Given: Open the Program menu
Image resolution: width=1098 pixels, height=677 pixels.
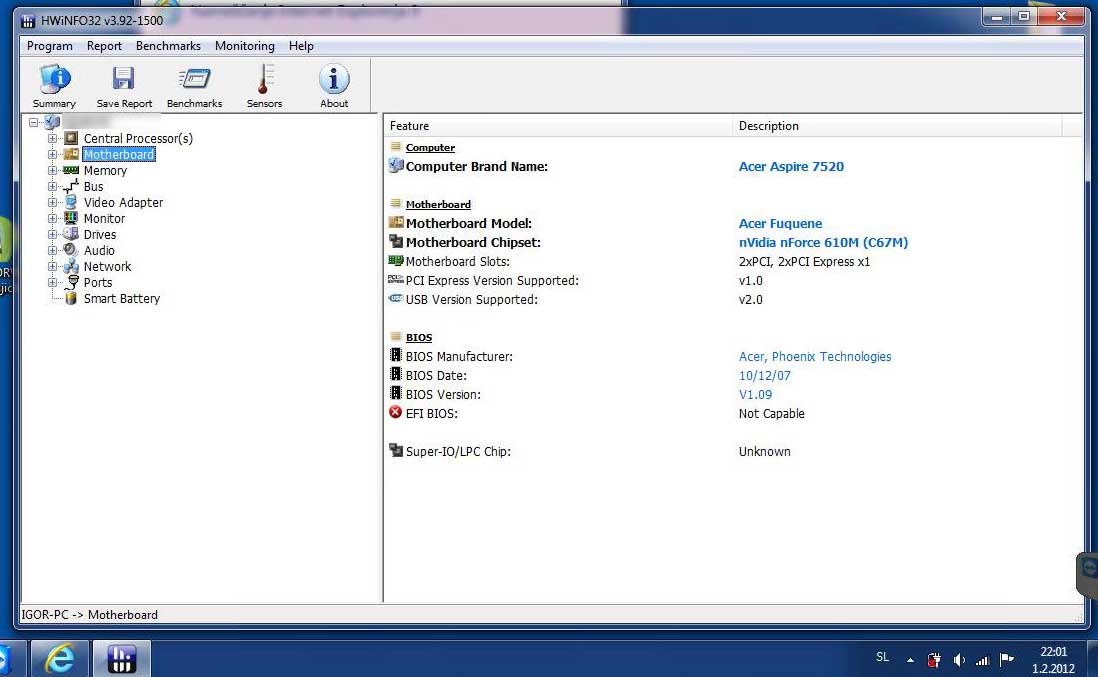Looking at the screenshot, I should [49, 46].
